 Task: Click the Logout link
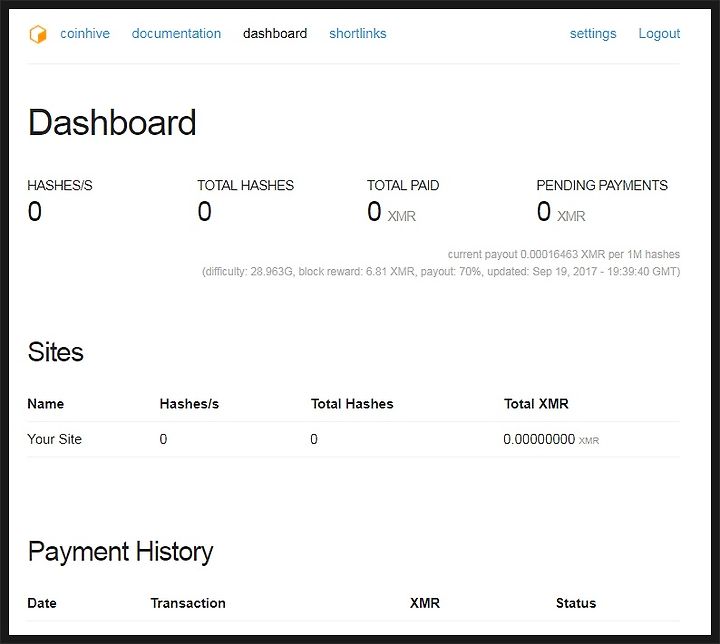pos(659,34)
